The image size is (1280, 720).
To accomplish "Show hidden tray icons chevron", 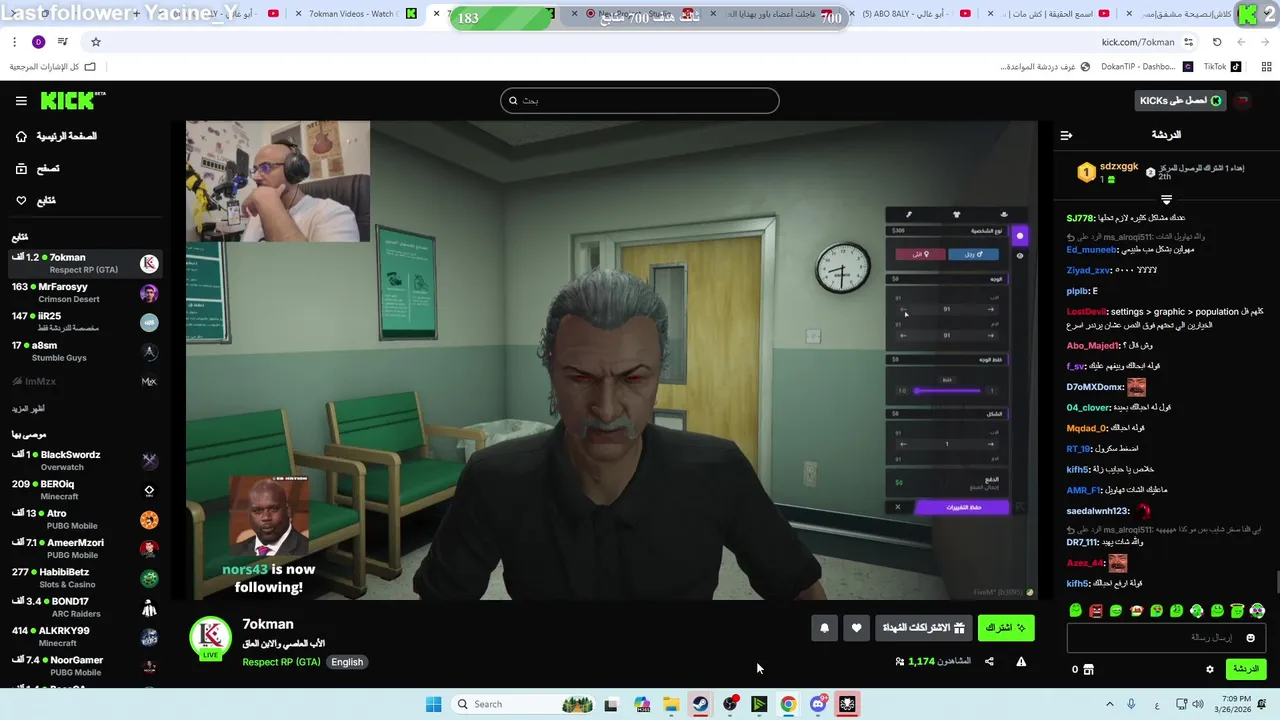I will click(1109, 704).
